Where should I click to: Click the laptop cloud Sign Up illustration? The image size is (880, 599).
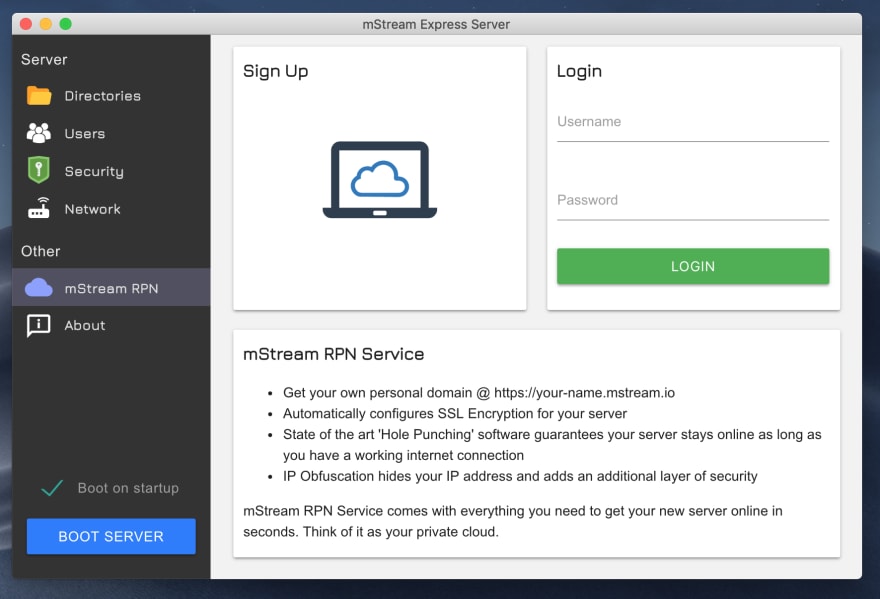point(380,180)
